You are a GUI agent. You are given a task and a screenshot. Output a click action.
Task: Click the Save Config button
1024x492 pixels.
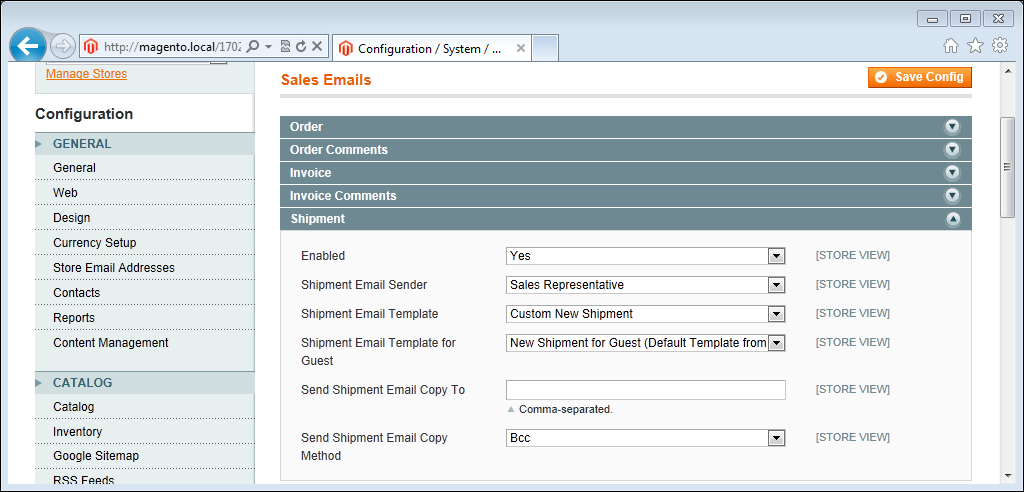pos(919,77)
